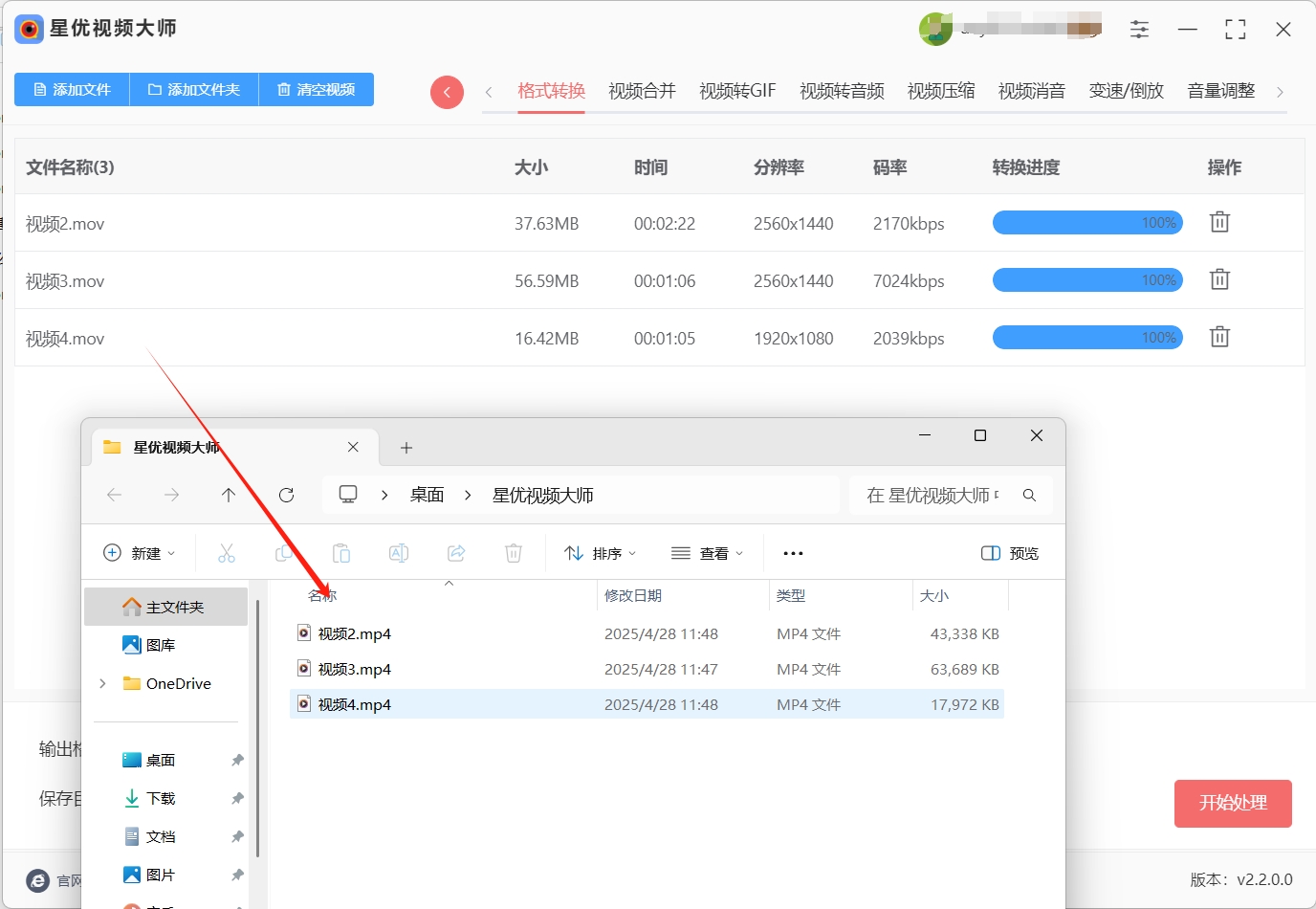Open the settings sliders icon in title bar
Image resolution: width=1316 pixels, height=909 pixels.
click(1139, 30)
